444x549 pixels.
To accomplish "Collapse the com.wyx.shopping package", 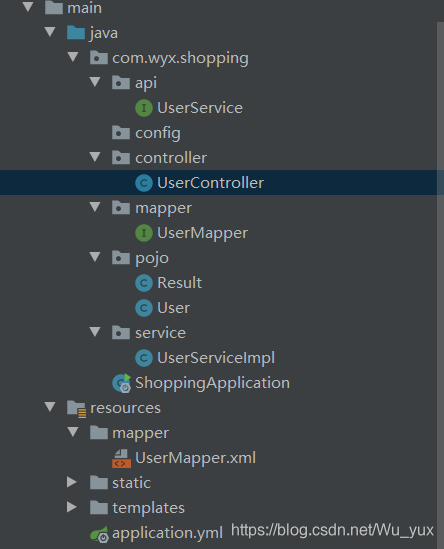I will pyautogui.click(x=72, y=57).
